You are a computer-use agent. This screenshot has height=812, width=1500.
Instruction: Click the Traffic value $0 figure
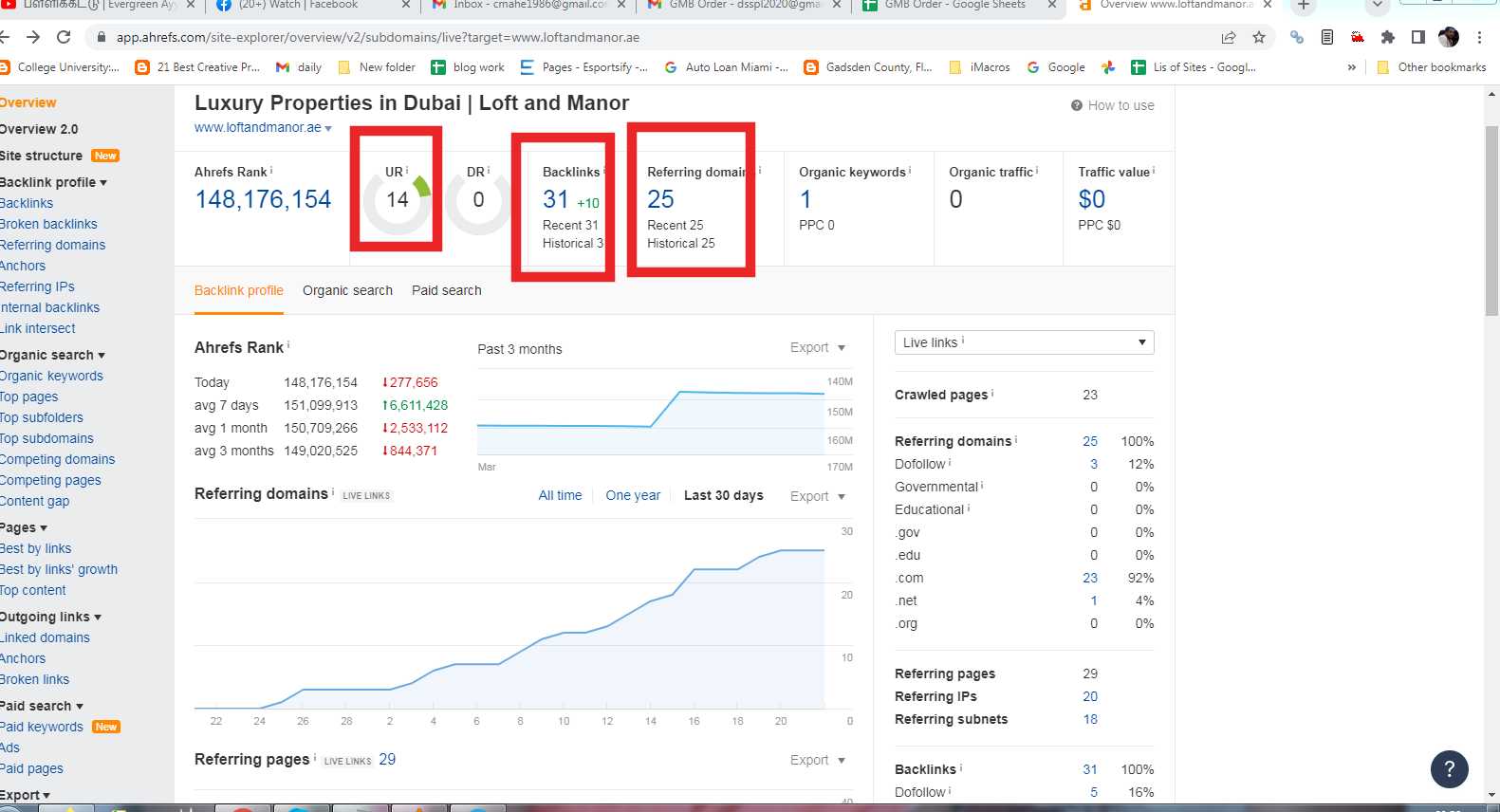[1092, 199]
